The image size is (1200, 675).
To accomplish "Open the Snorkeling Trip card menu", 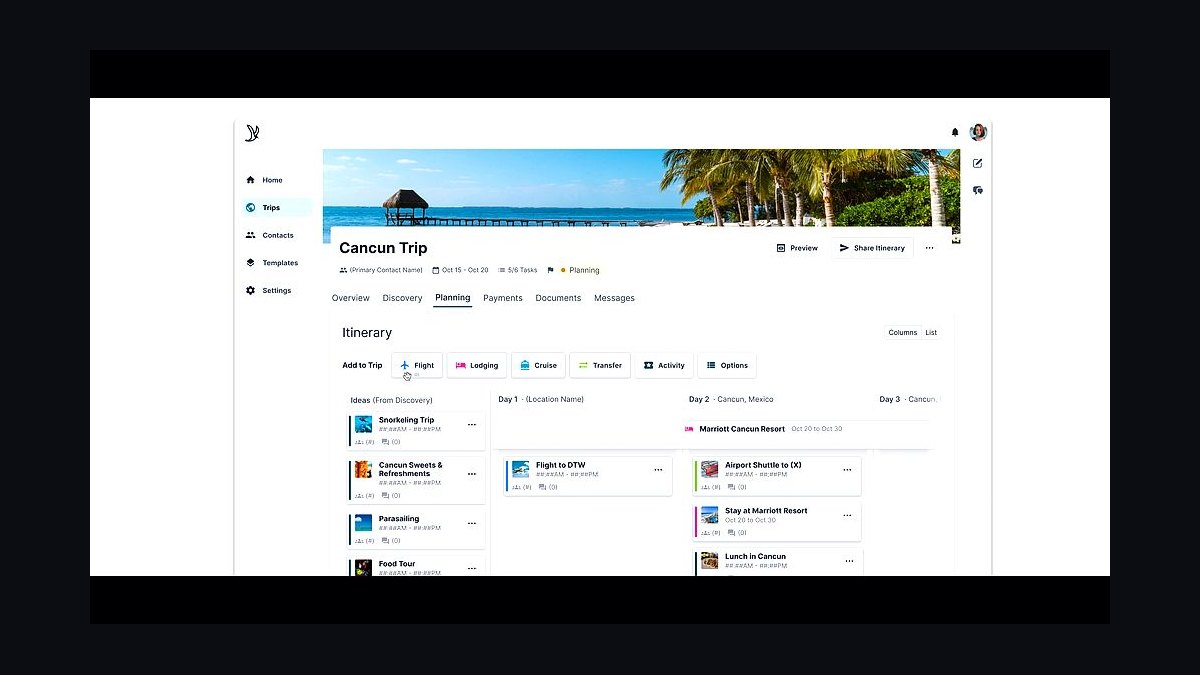I will (472, 425).
